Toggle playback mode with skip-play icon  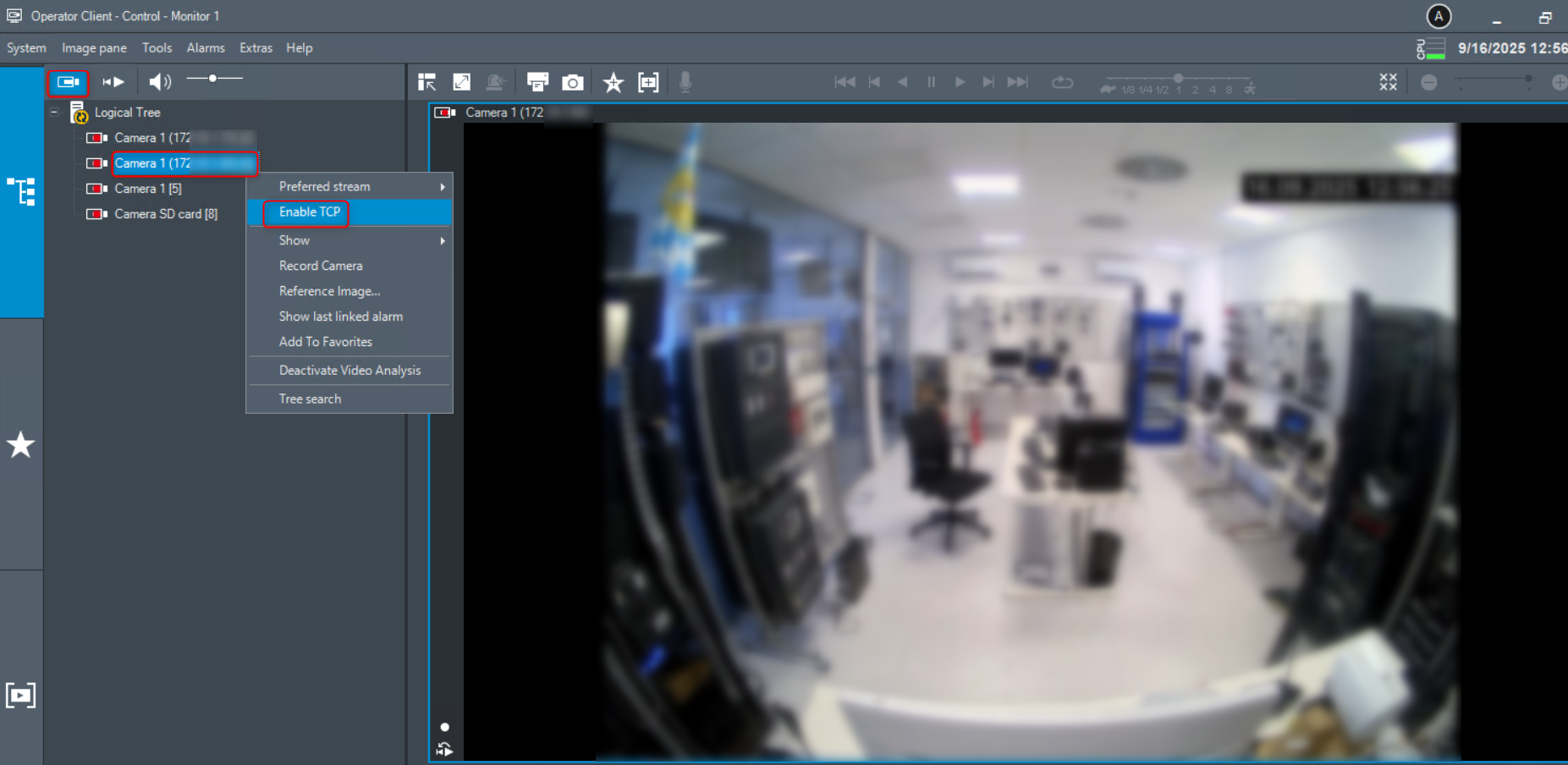tap(113, 82)
